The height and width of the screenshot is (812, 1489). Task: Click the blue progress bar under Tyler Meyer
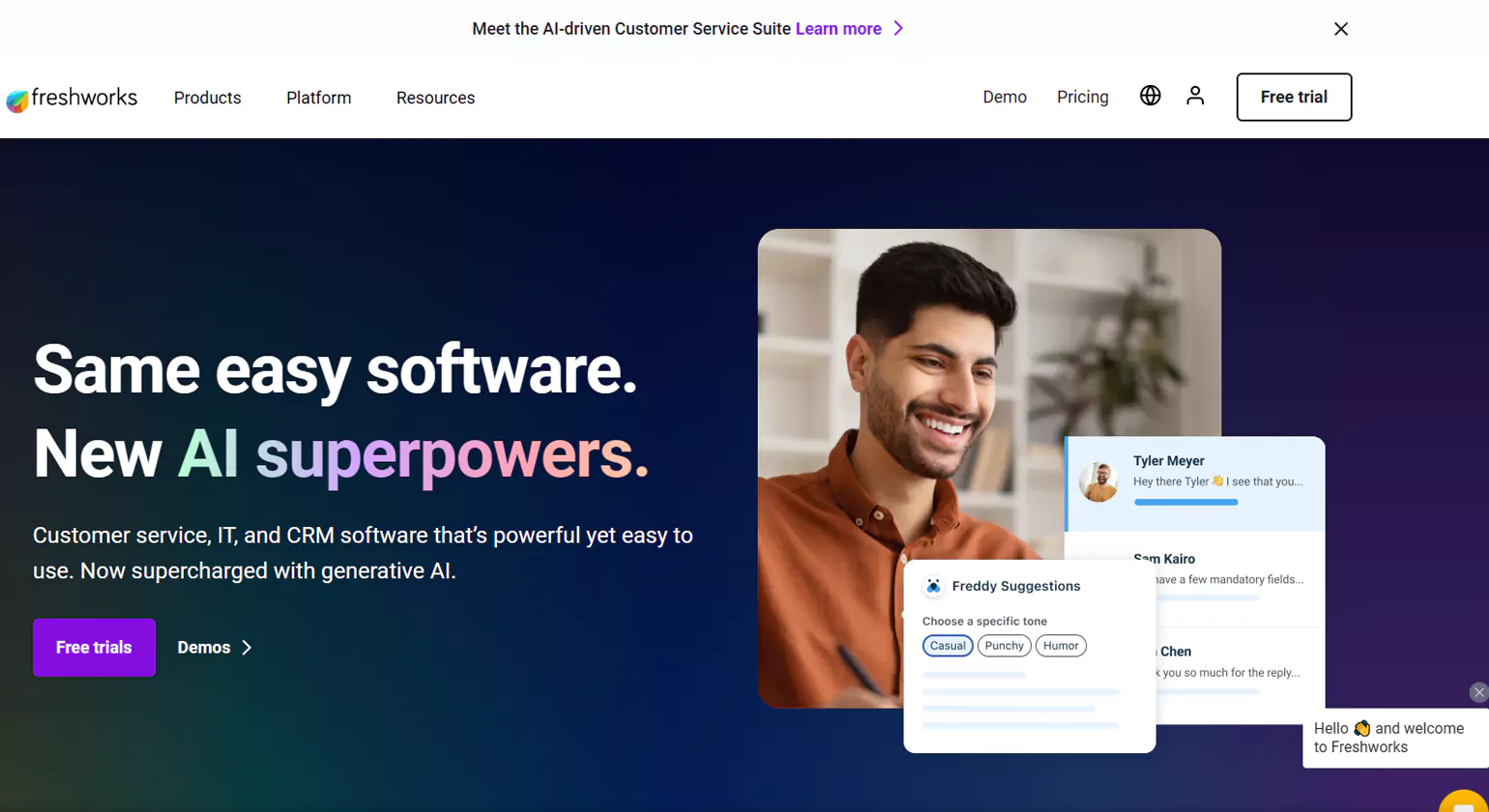click(x=1185, y=503)
